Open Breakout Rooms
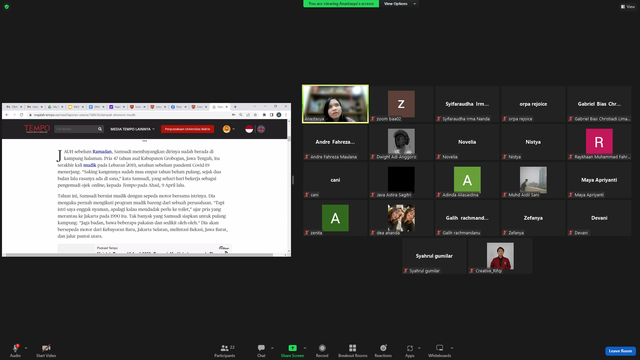Screen dimensions: 640x360 [x=353, y=350]
